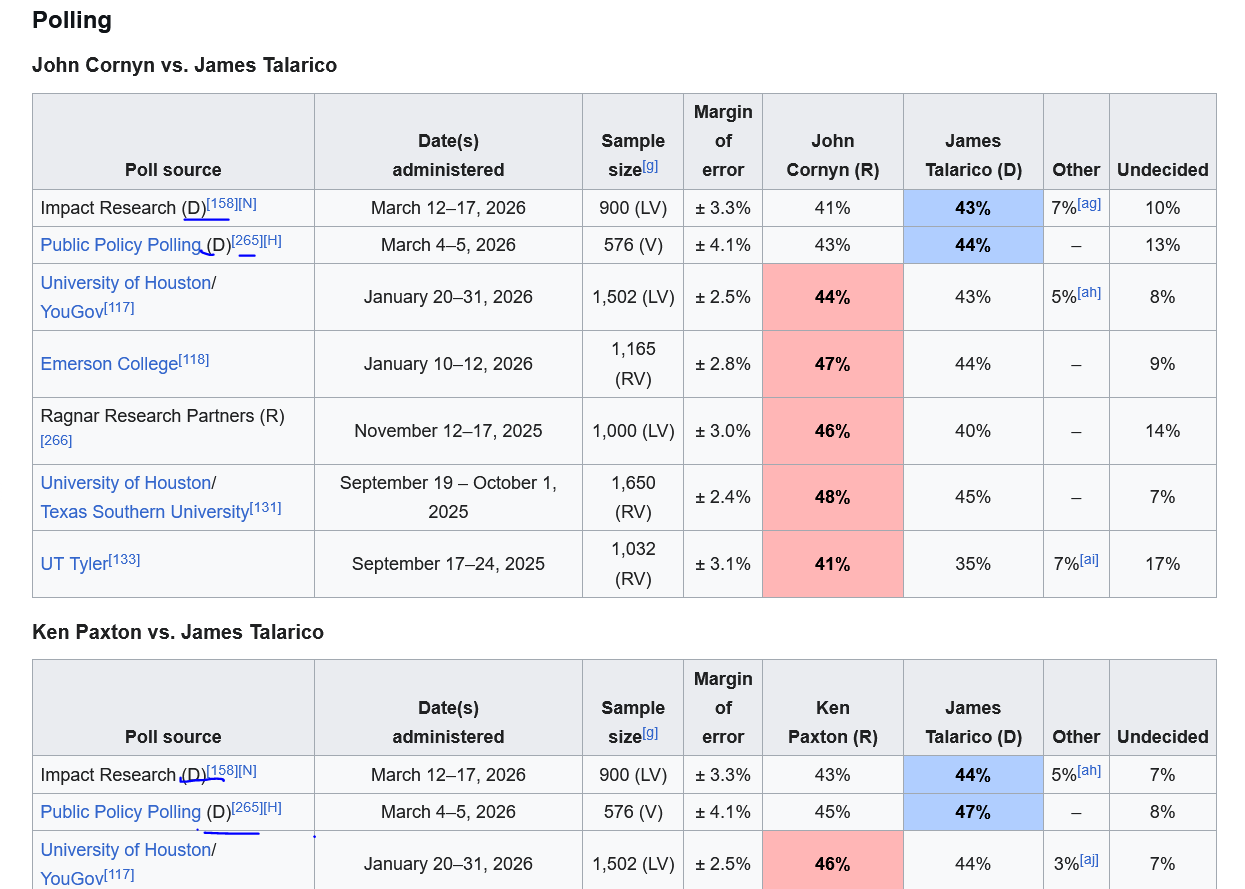Open citation [158] in Cornyn table's Impact Research row
Viewport: 1245px width, 889px height.
222,203
